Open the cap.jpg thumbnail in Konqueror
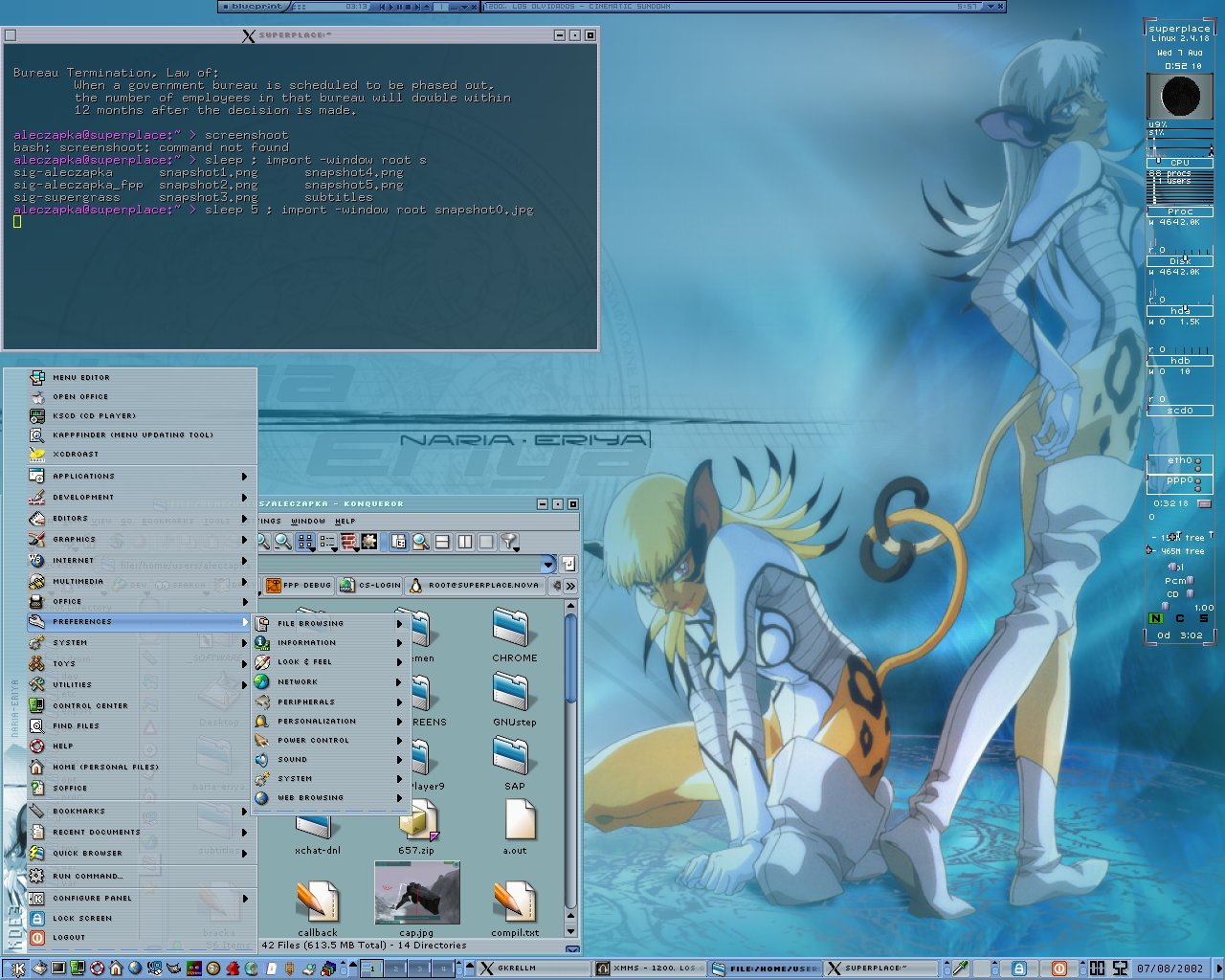Viewport: 1225px width, 980px height. [x=417, y=899]
